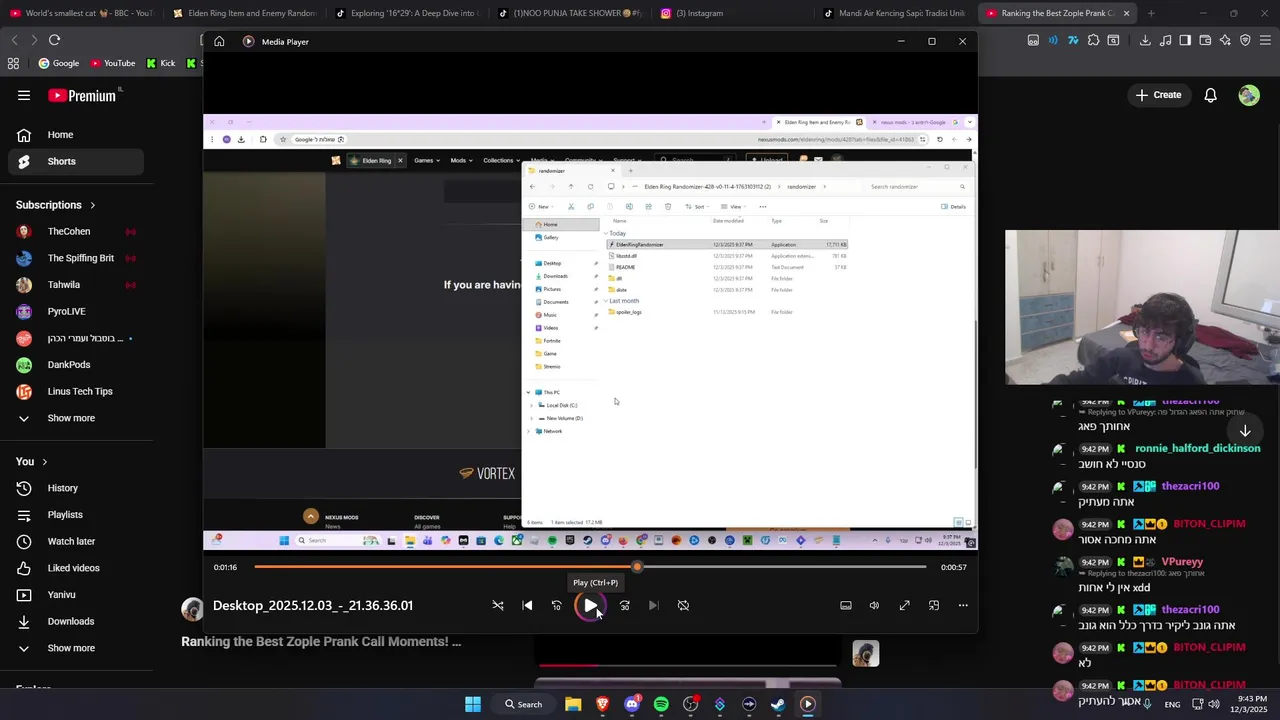Open the Media Player volume control
Screen dimensions: 1280x720
874,605
